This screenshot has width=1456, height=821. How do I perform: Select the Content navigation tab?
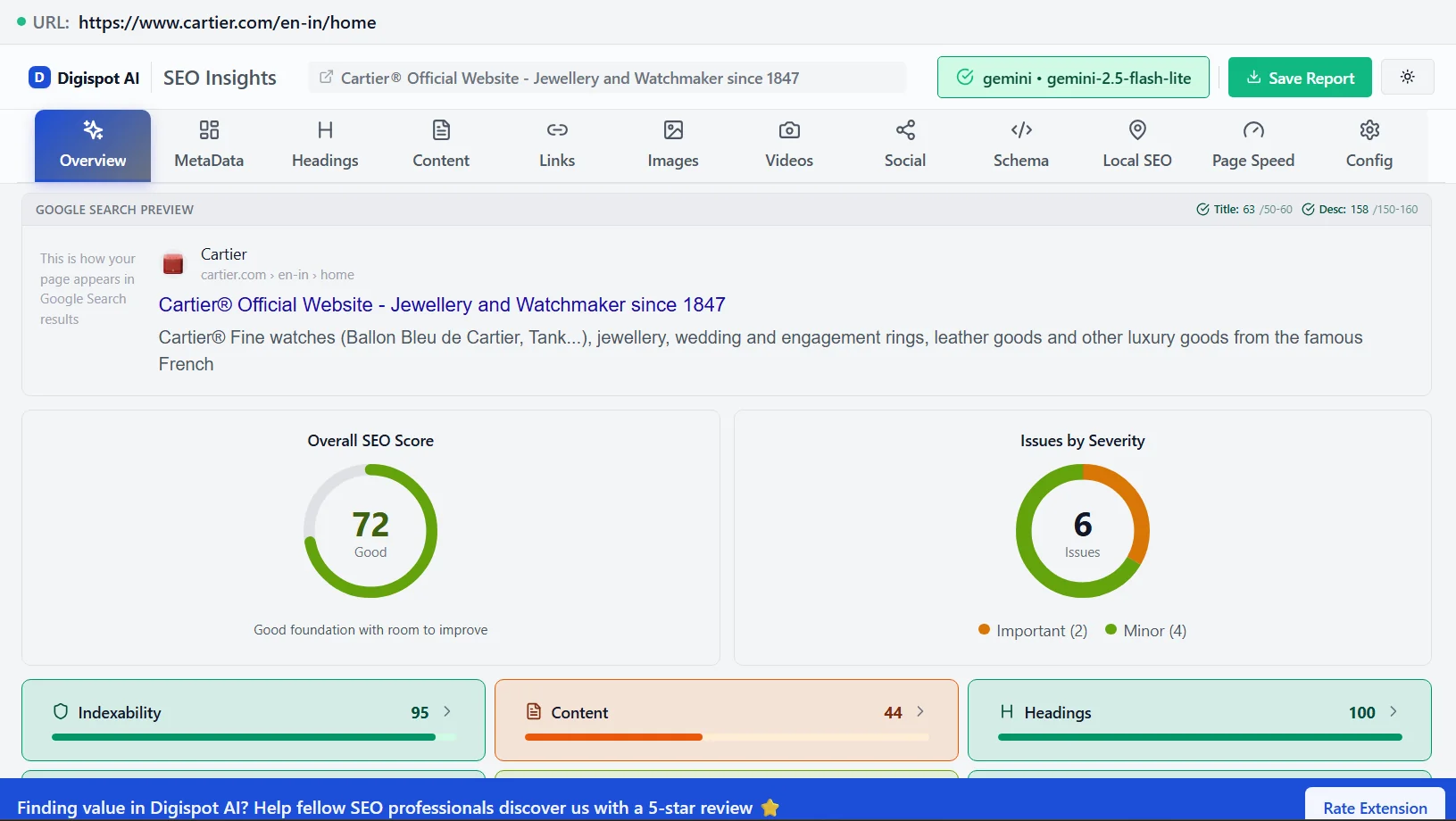click(440, 145)
